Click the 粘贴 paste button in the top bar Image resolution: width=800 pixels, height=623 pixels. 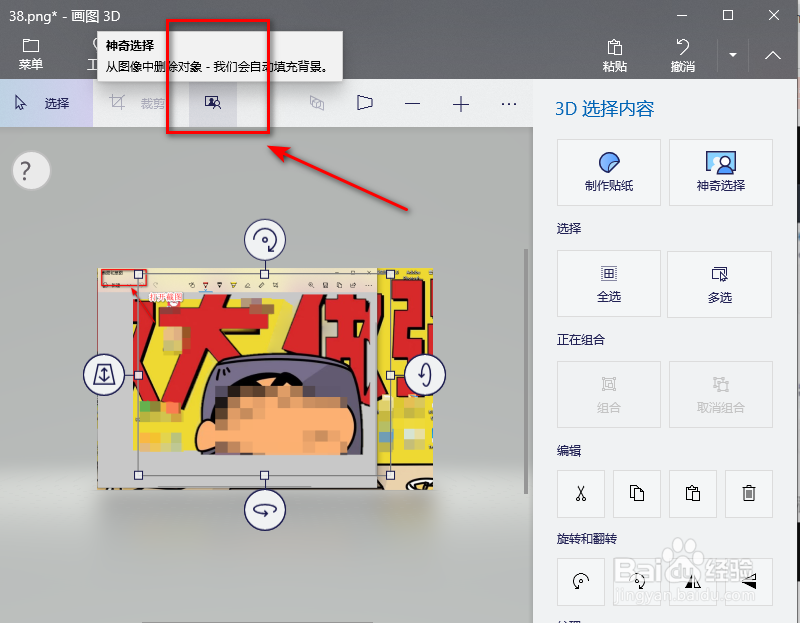[614, 55]
